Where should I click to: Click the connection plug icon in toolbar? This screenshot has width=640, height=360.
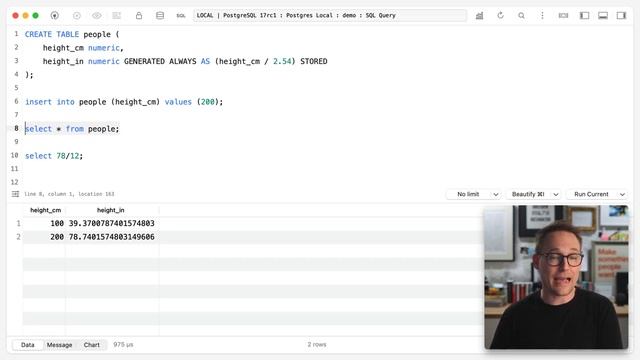[54, 16]
